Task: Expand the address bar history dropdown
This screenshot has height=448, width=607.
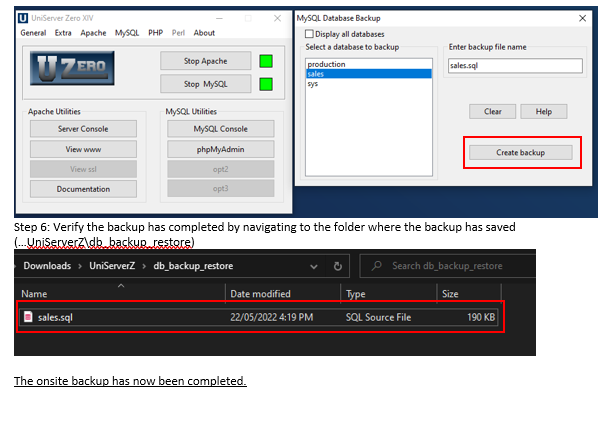Action: click(314, 266)
